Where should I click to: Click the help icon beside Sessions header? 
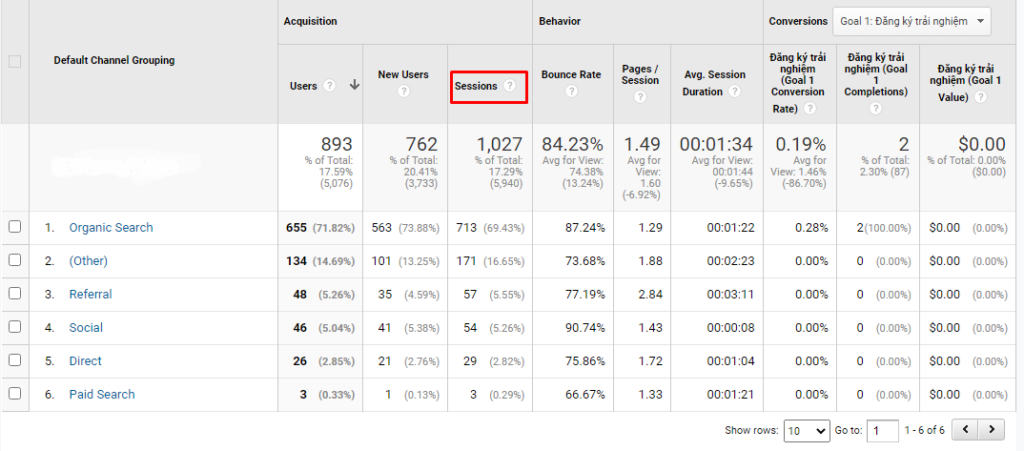click(510, 86)
